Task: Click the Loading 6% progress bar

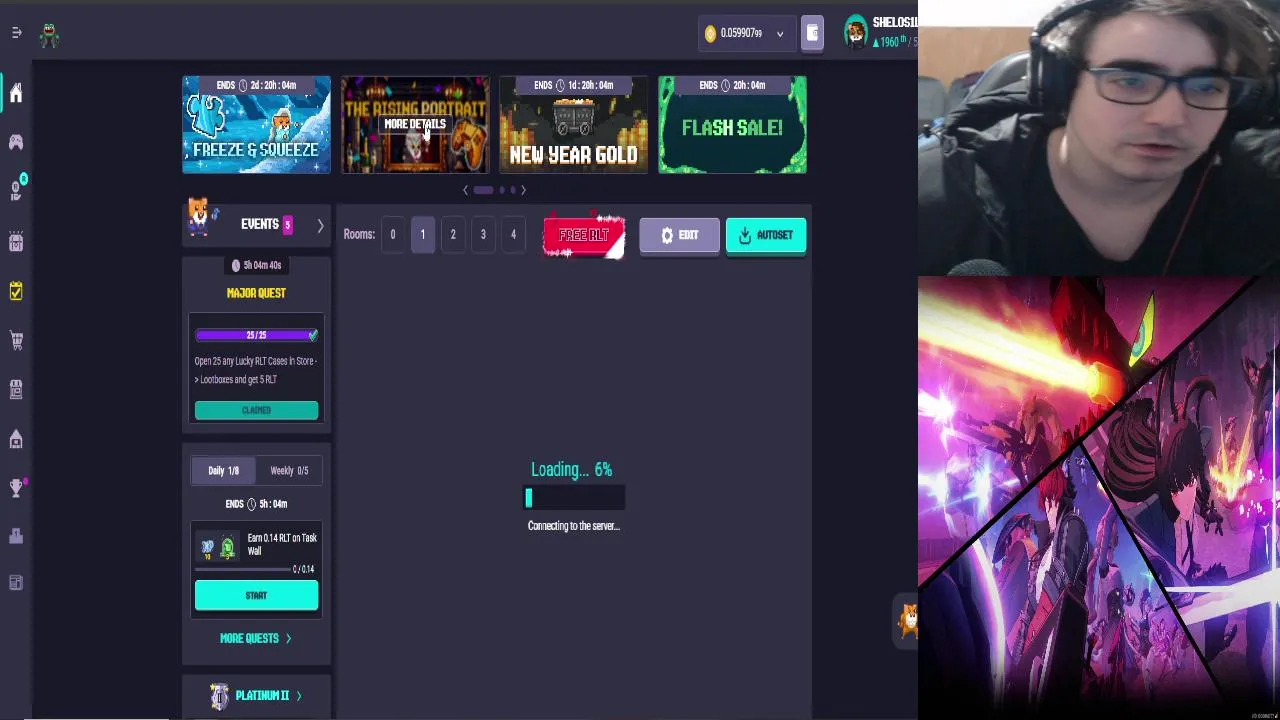Action: [x=574, y=497]
